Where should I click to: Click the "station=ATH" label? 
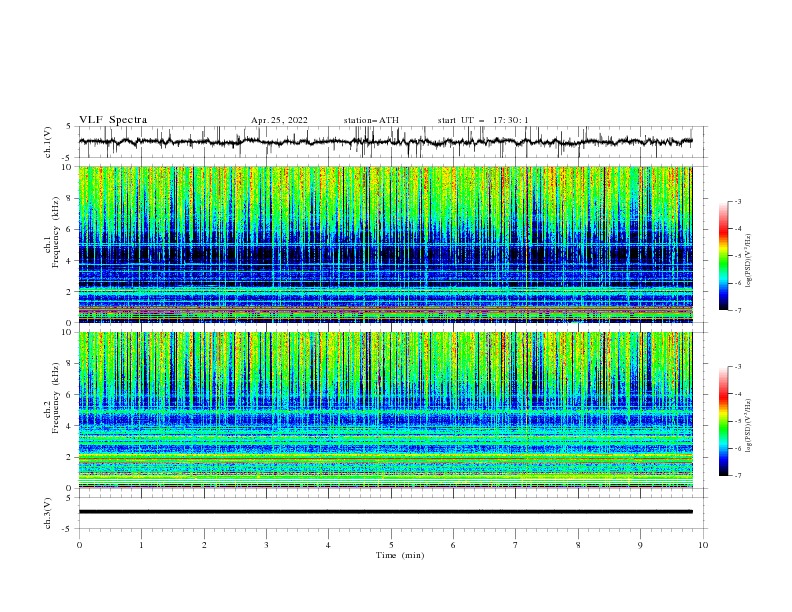371,120
